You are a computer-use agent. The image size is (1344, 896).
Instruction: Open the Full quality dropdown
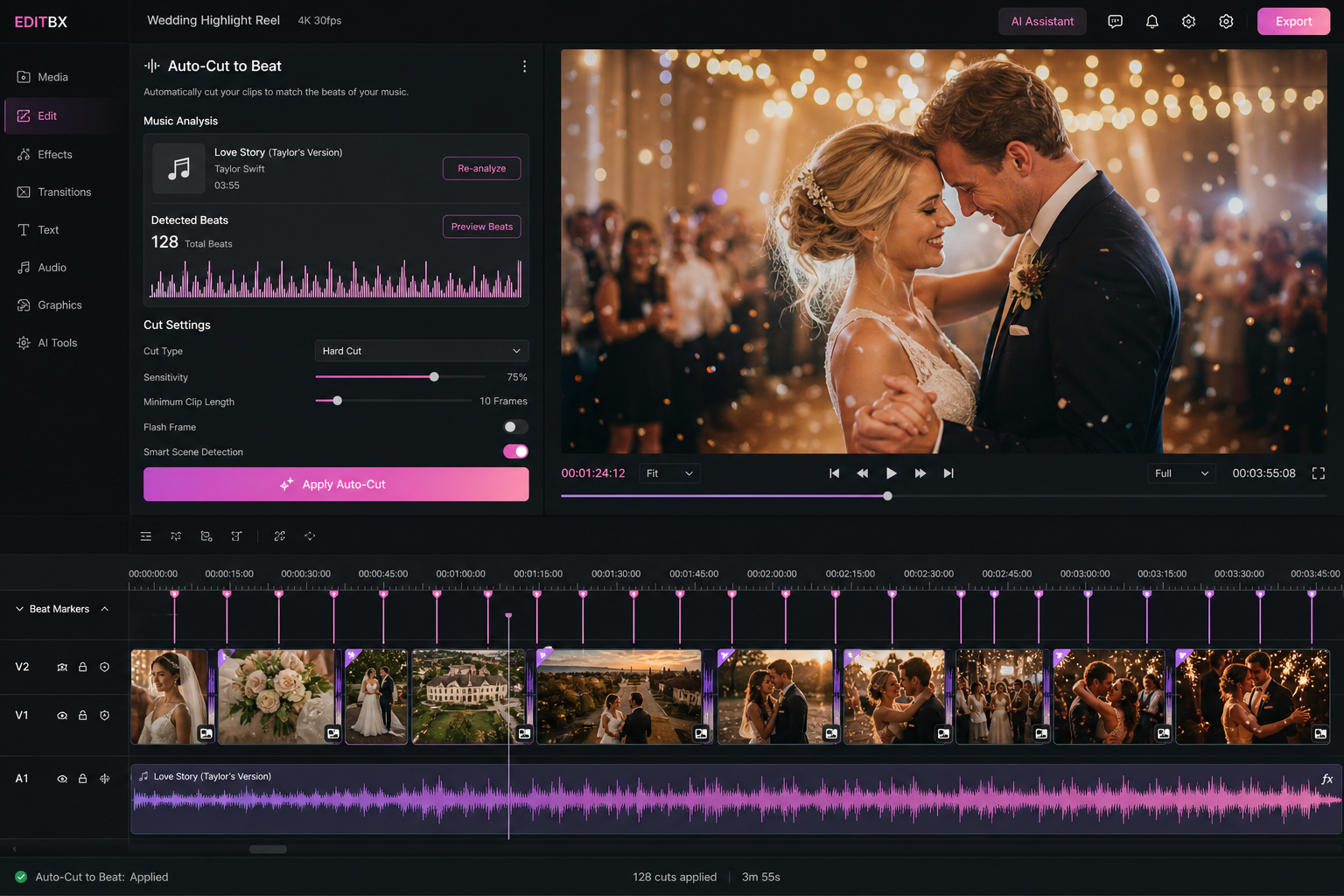pyautogui.click(x=1181, y=473)
